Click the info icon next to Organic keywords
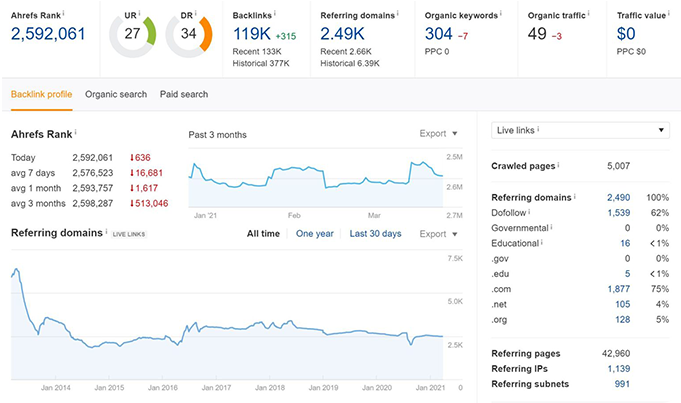The height and width of the screenshot is (403, 681). click(500, 13)
